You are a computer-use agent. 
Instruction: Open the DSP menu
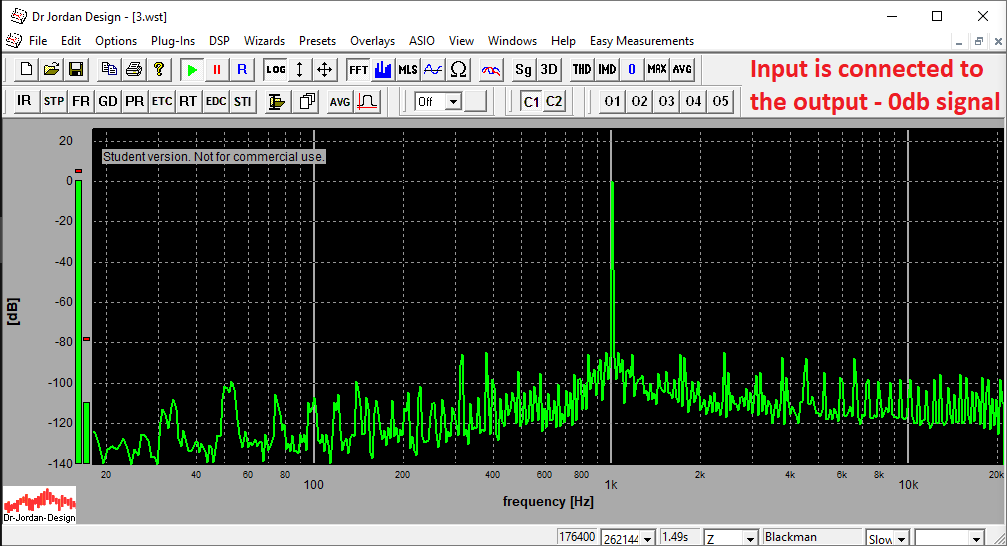pos(219,40)
